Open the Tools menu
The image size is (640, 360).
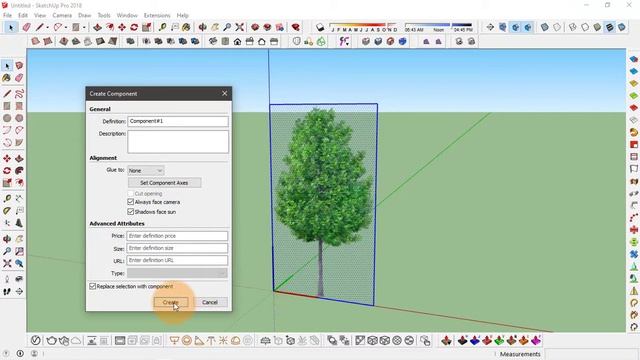coord(104,15)
